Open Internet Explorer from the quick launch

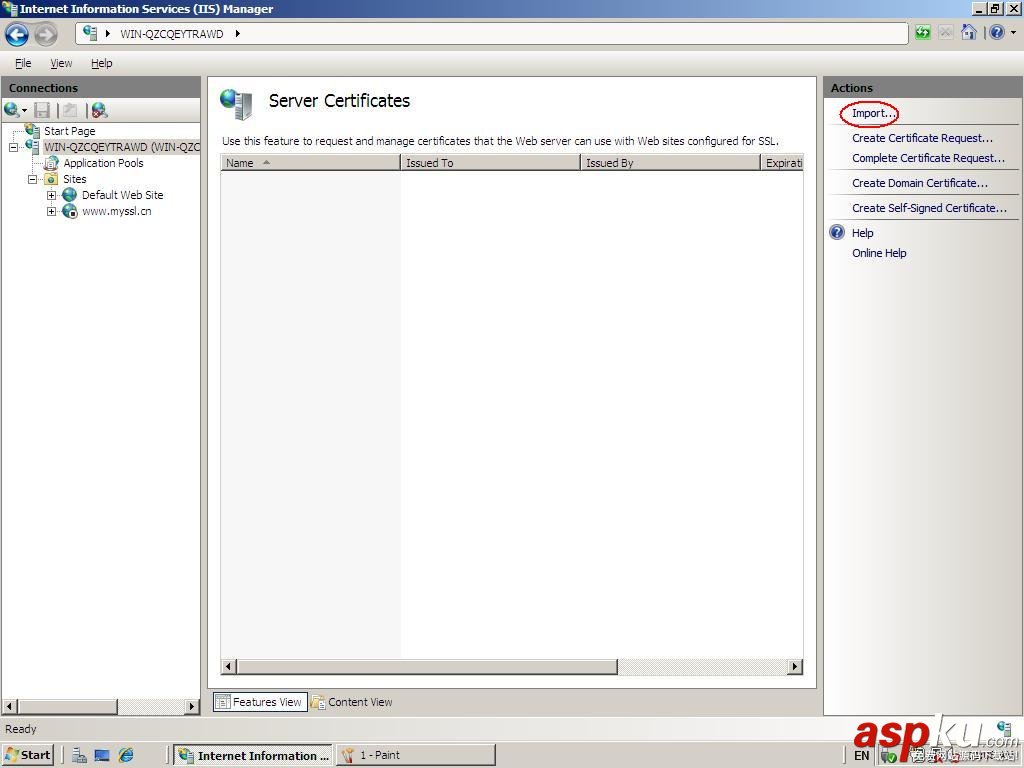[x=126, y=755]
